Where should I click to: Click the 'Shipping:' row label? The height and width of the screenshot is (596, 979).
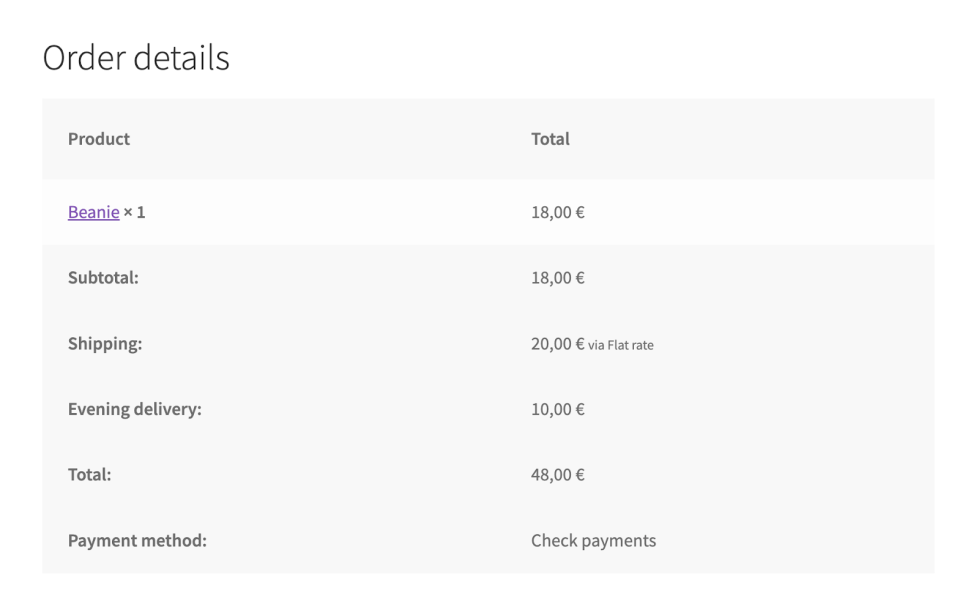tap(105, 344)
